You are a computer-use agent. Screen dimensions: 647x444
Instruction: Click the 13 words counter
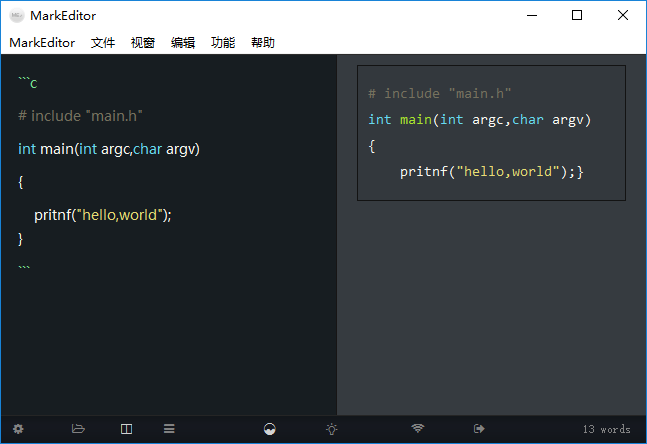pyautogui.click(x=606, y=429)
